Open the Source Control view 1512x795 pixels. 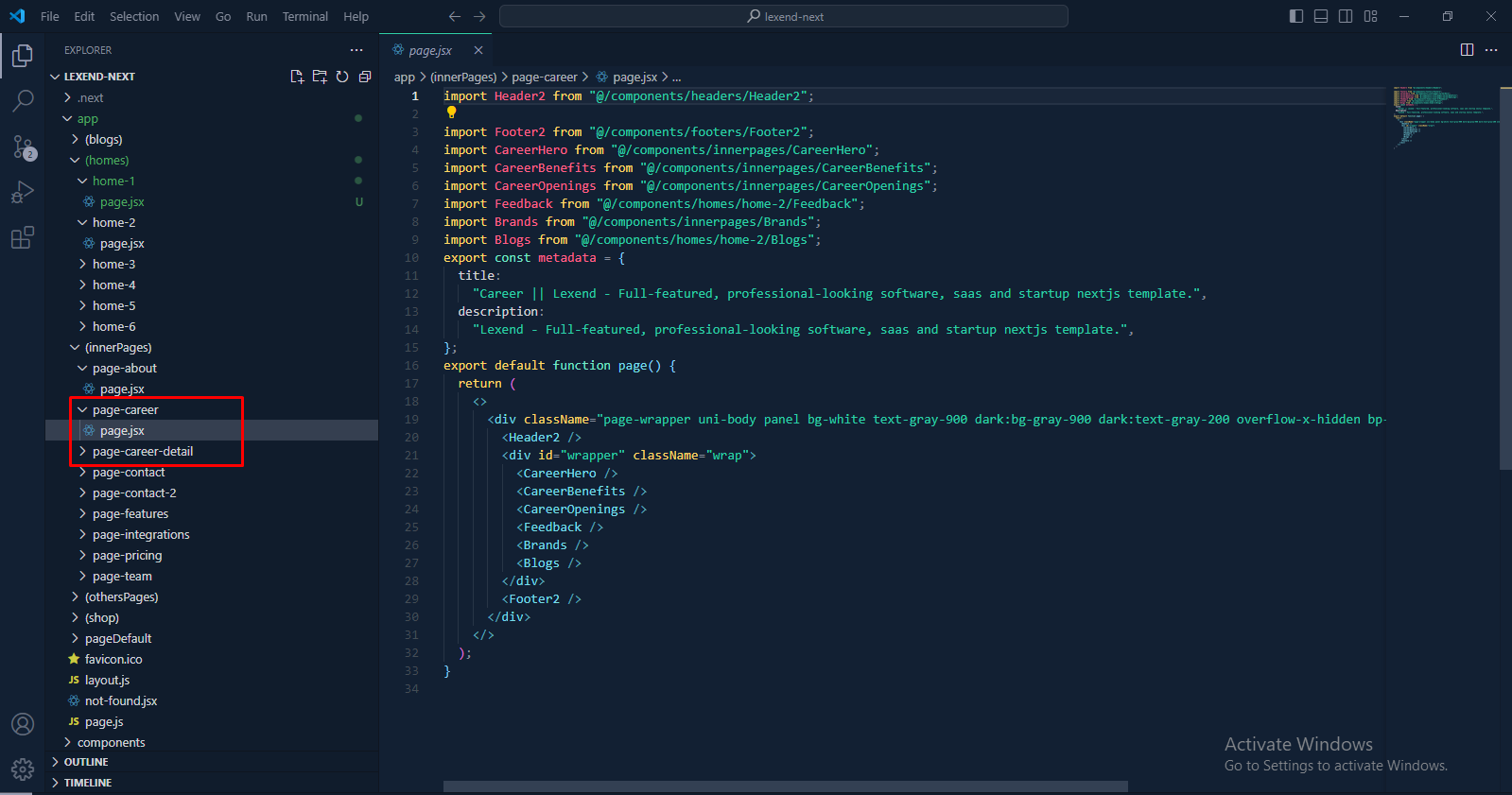(x=23, y=147)
